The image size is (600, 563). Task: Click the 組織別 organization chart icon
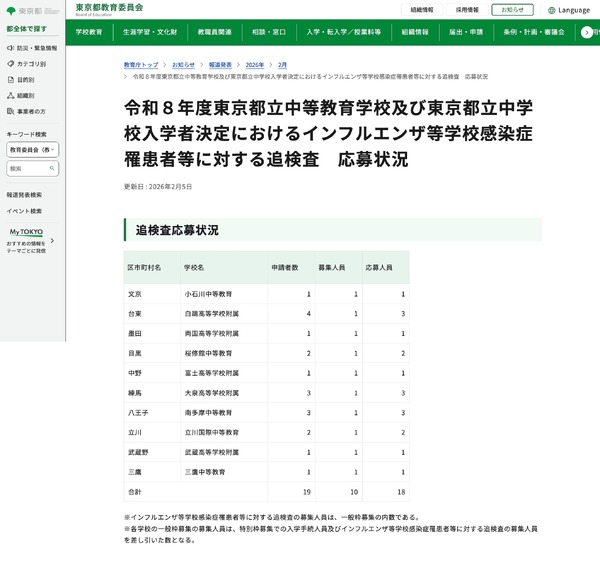point(10,95)
